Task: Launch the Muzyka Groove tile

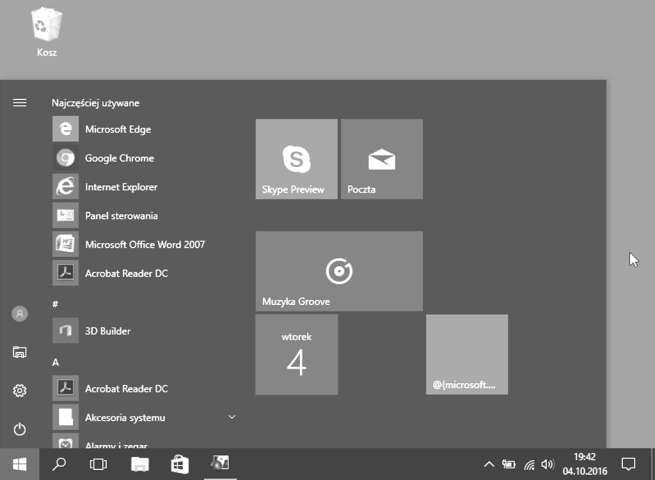Action: tap(339, 271)
